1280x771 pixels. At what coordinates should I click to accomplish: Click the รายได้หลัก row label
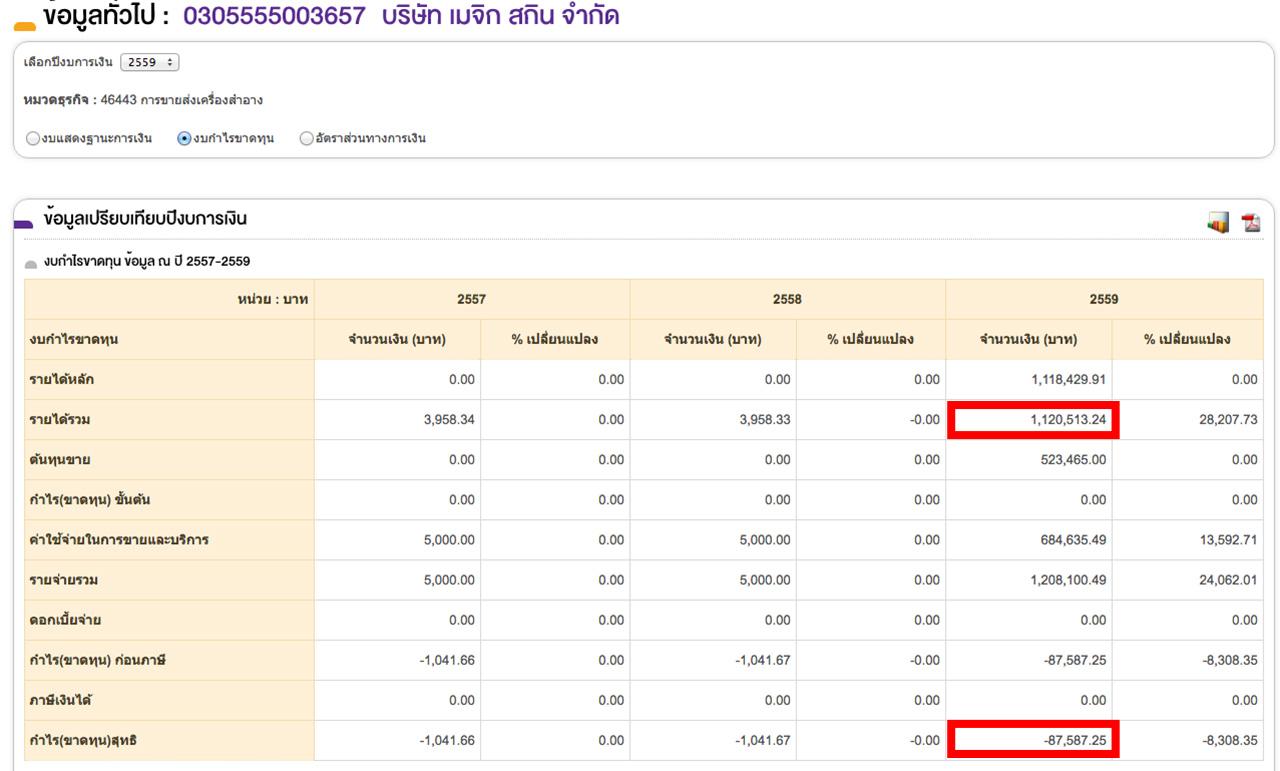(x=62, y=380)
